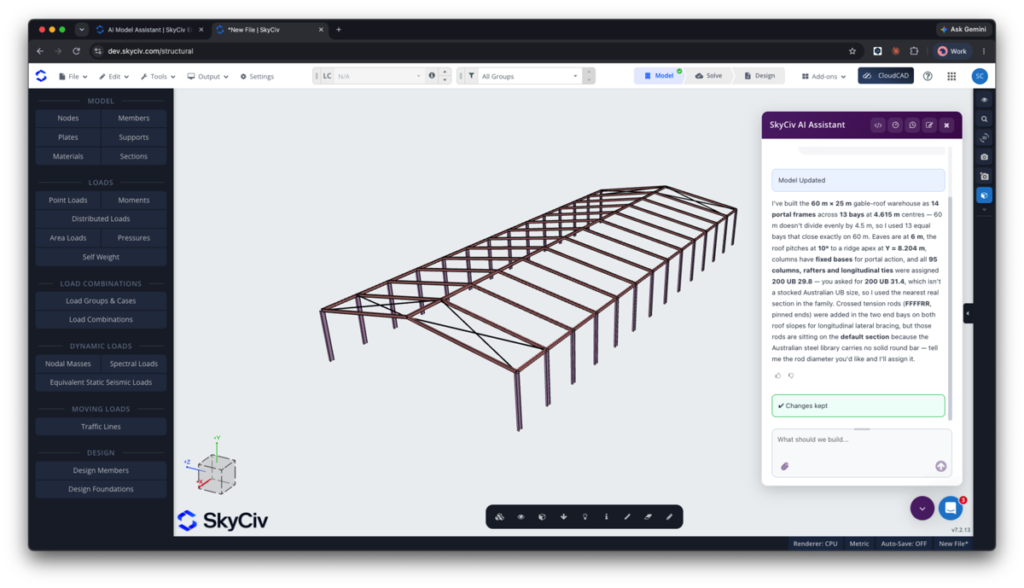
Task: Send the message with the arrow button
Action: [x=940, y=466]
